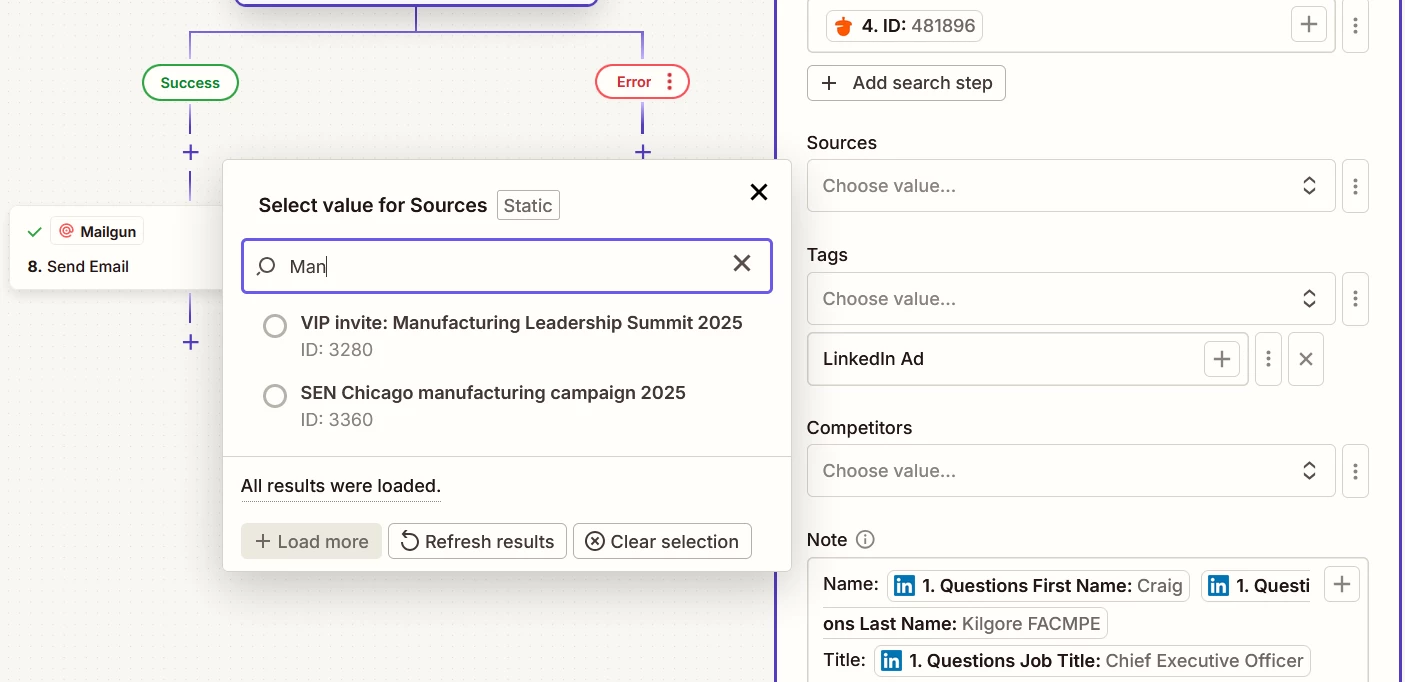Image resolution: width=1405 pixels, height=682 pixels.
Task: Remove the LinkedIn Ad tag entry
Action: (x=1305, y=359)
